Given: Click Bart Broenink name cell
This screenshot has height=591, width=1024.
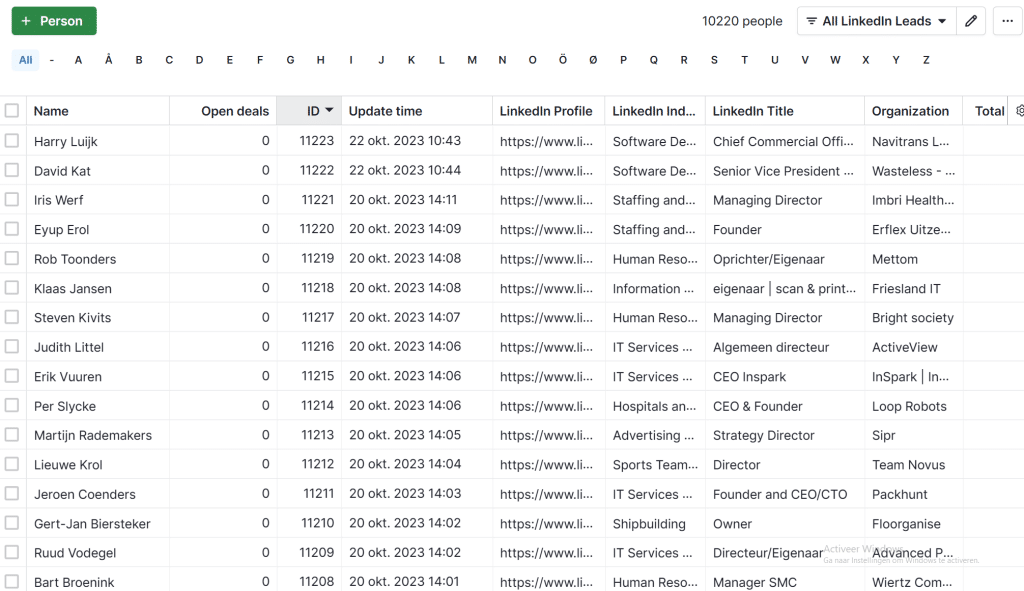Looking at the screenshot, I should coord(74,582).
